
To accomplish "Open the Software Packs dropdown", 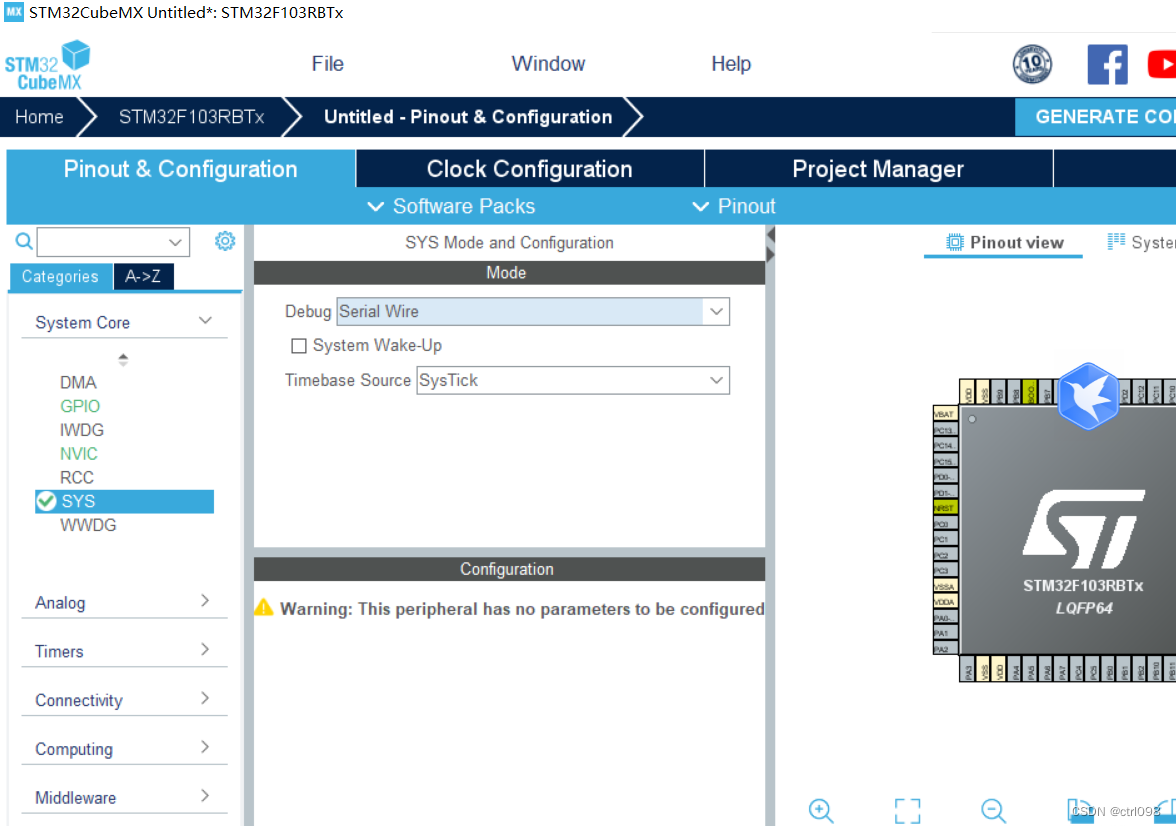I will point(451,206).
